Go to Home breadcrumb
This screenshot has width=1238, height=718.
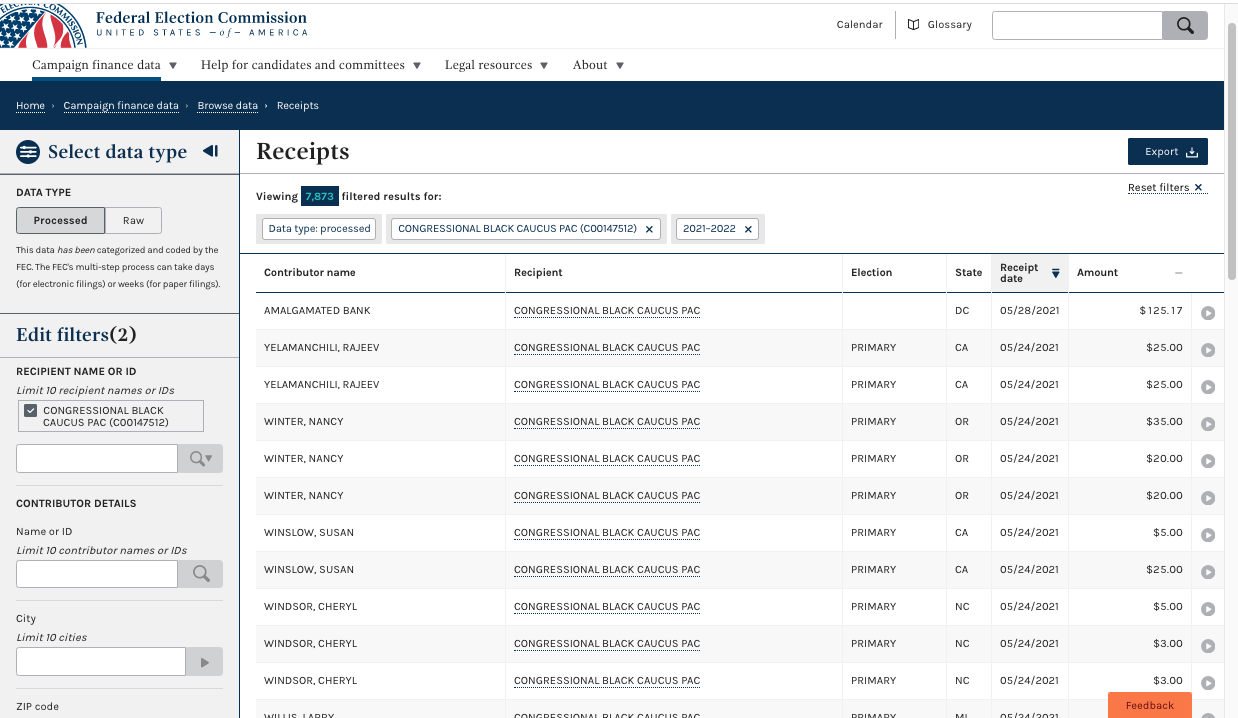[30, 106]
